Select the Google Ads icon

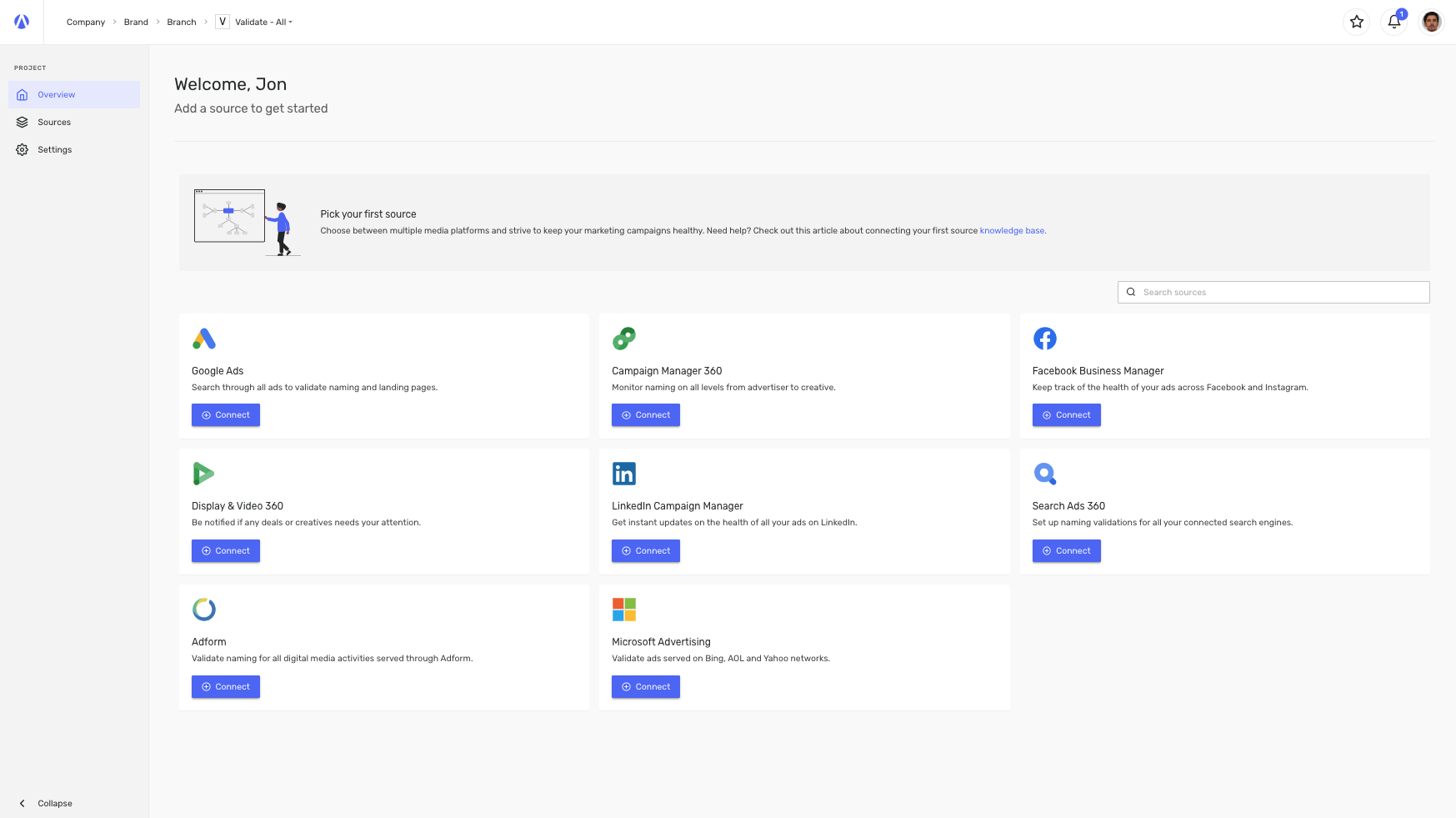(204, 339)
